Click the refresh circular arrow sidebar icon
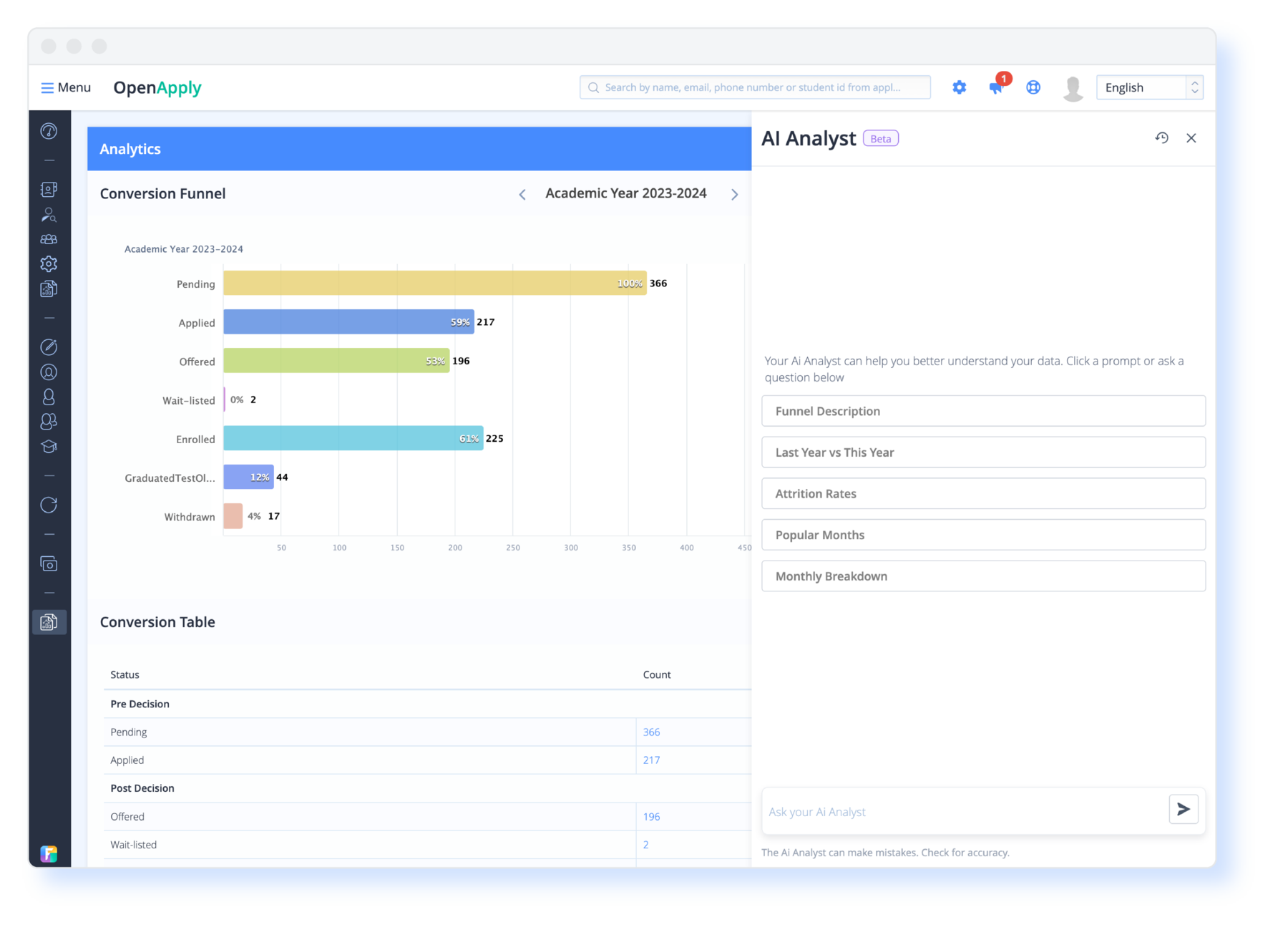 pos(49,505)
